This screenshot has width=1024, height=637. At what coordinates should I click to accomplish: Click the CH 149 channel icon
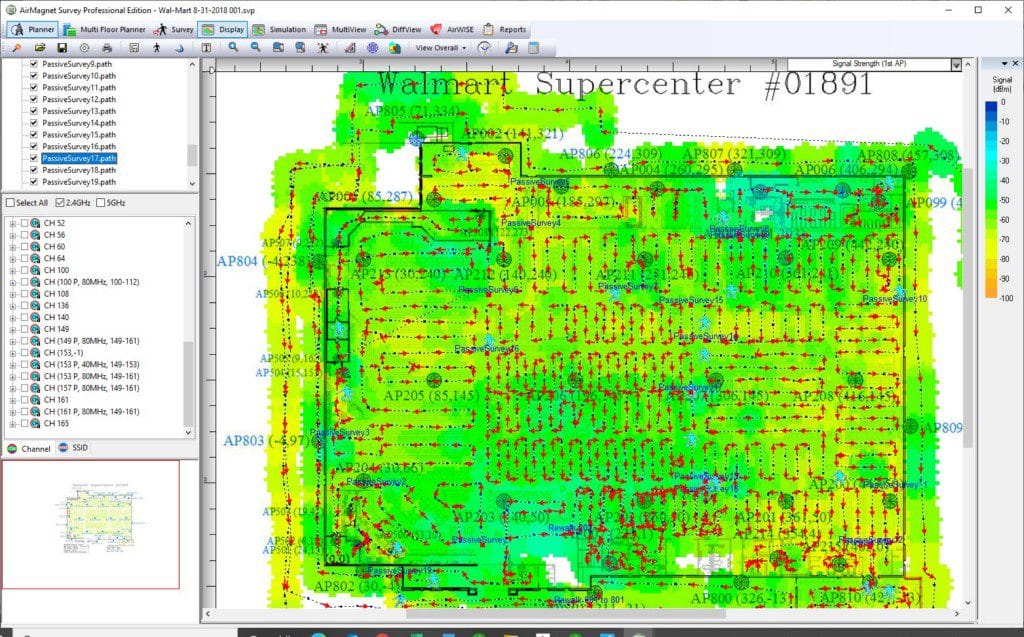pos(35,329)
